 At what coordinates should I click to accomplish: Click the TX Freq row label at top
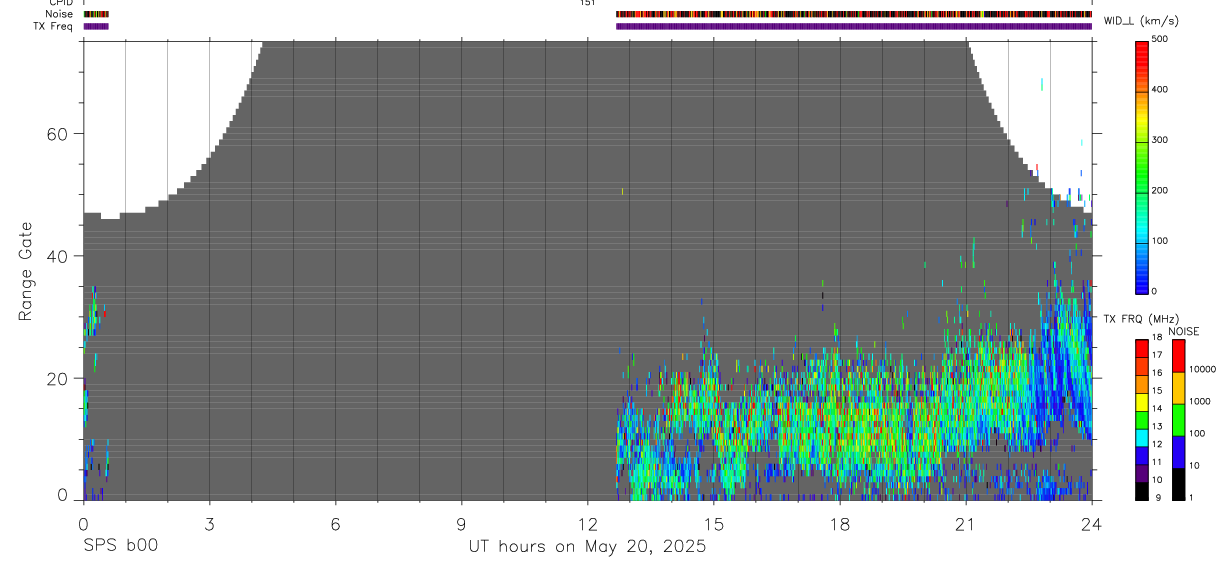53,26
